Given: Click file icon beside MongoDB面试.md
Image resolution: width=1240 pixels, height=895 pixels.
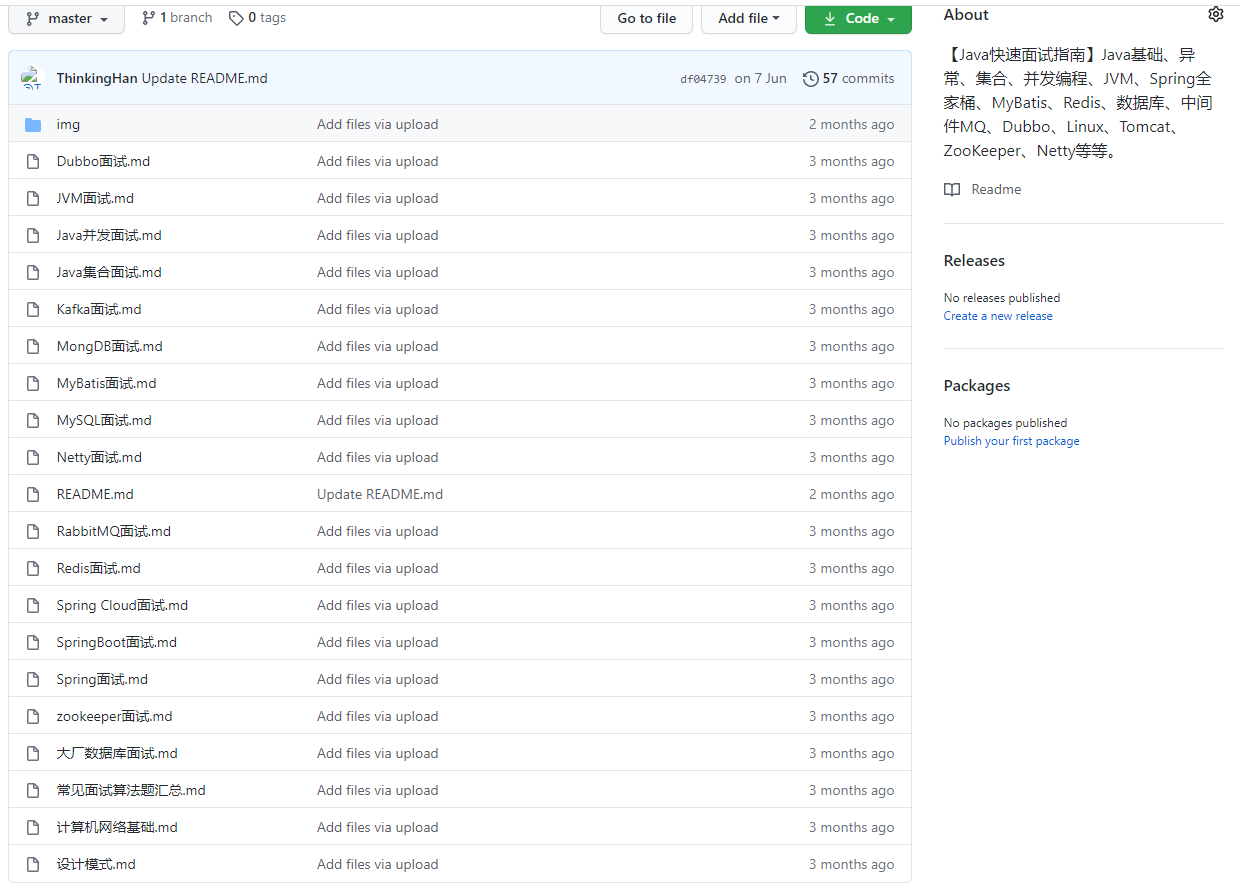Looking at the screenshot, I should click(33, 346).
